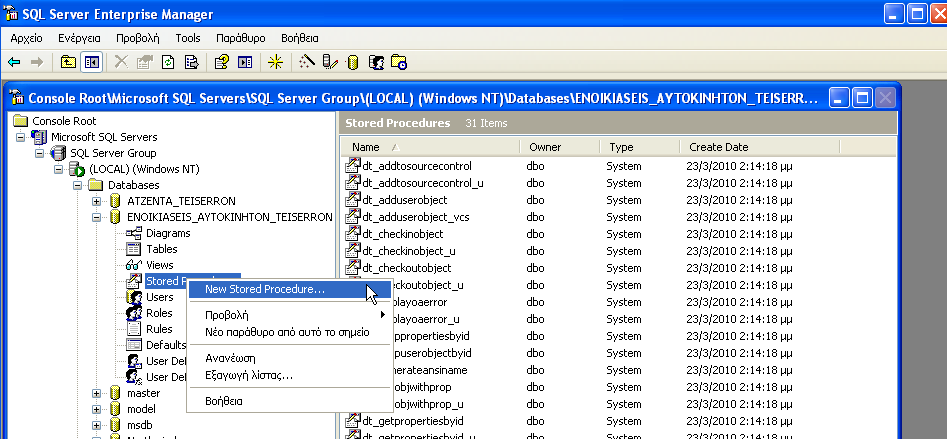Click the Delete X toolbar icon
Viewport: 947px width, 439px height.
click(121, 62)
